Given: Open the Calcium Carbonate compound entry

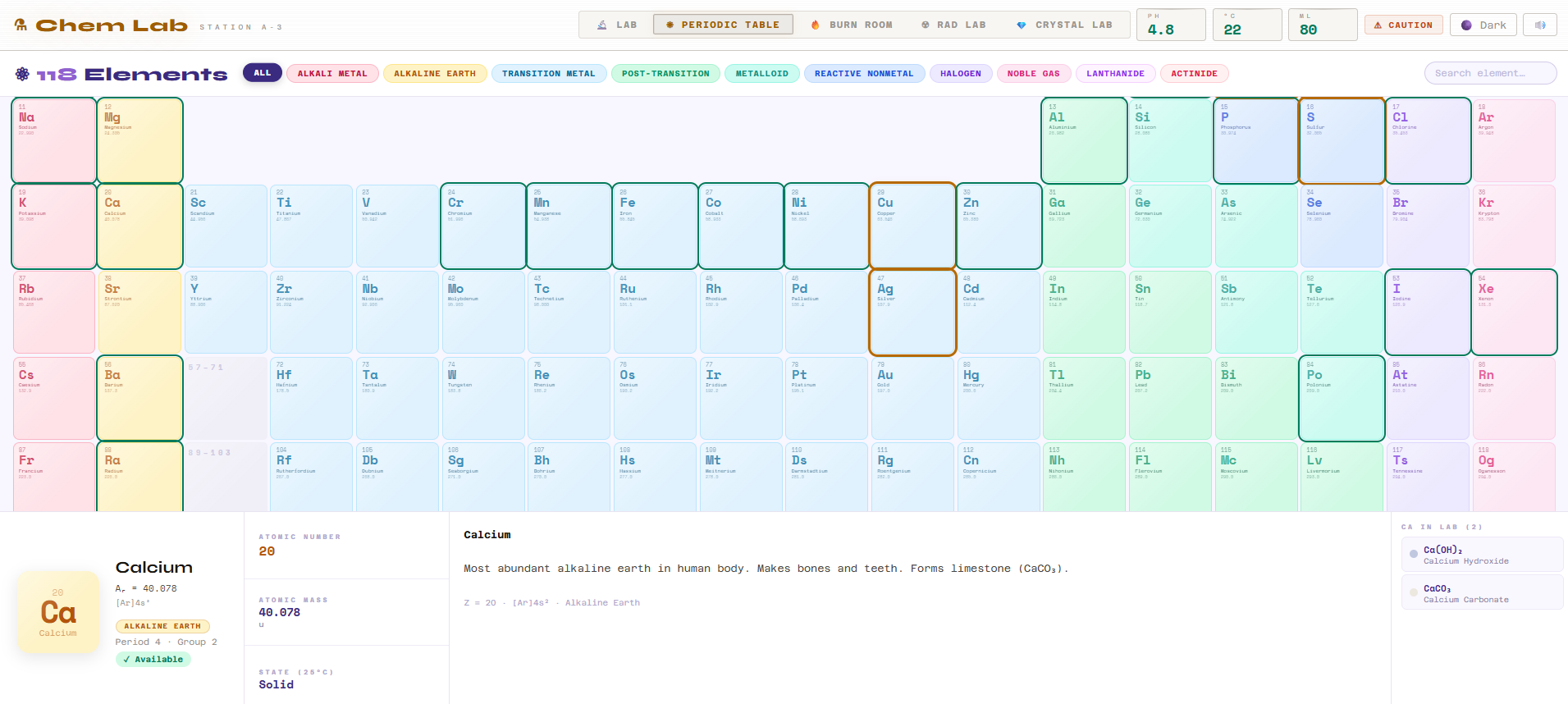Looking at the screenshot, I should coord(1482,593).
